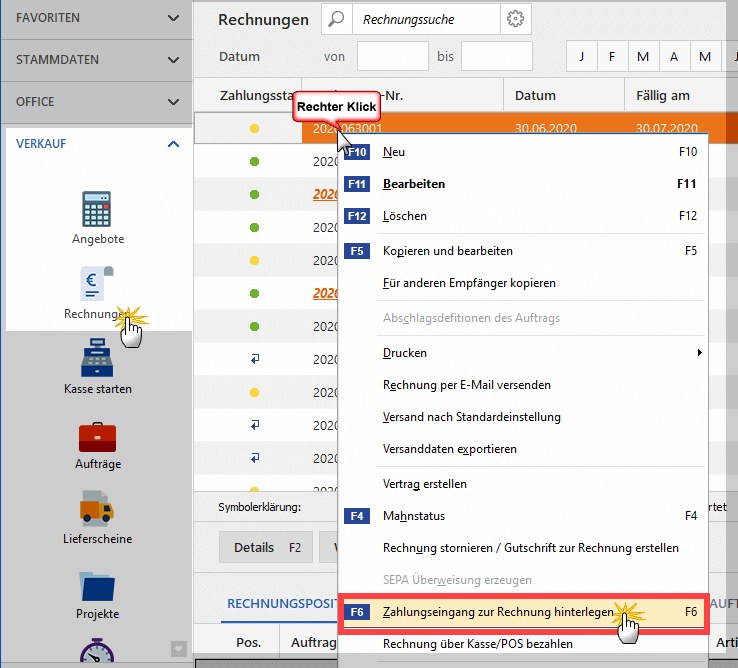
Task: Open Lieferscheine delivery truck icon
Action: pos(96,507)
